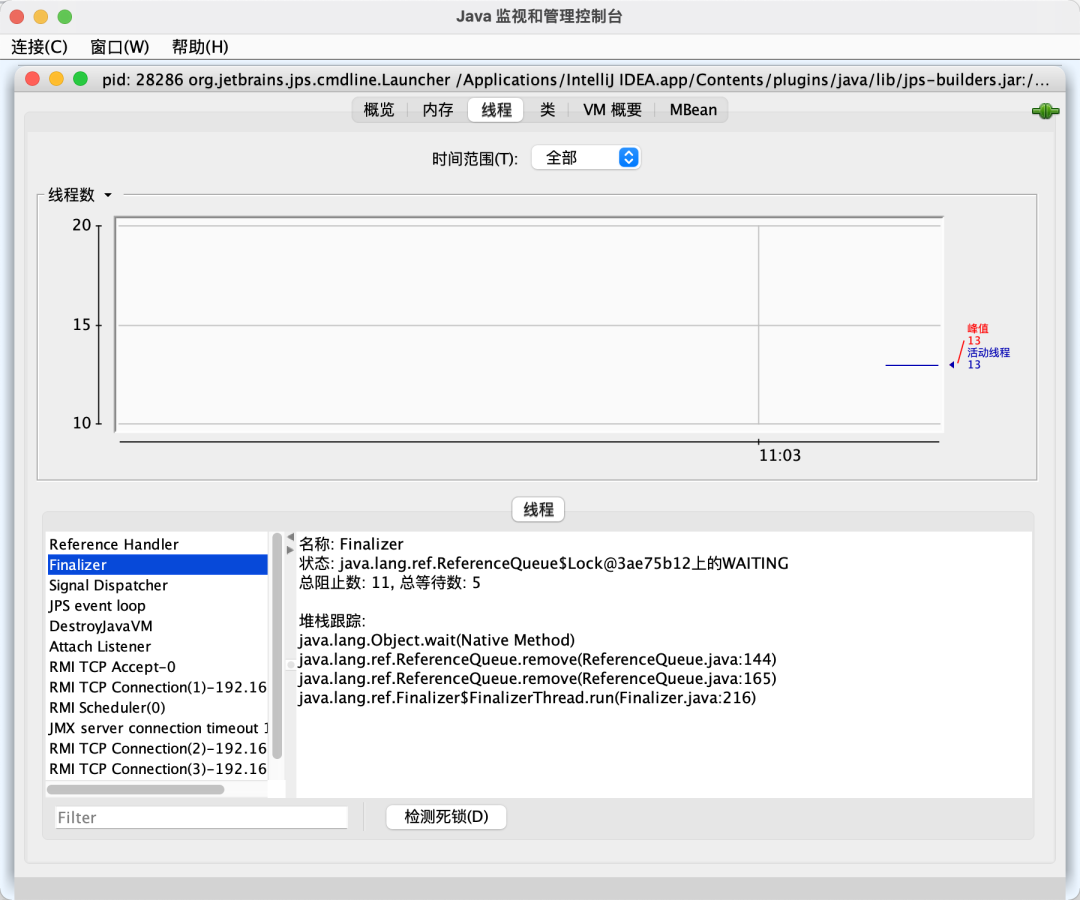The height and width of the screenshot is (900, 1080).
Task: Open the 连接(C) menu
Action: [x=40, y=47]
